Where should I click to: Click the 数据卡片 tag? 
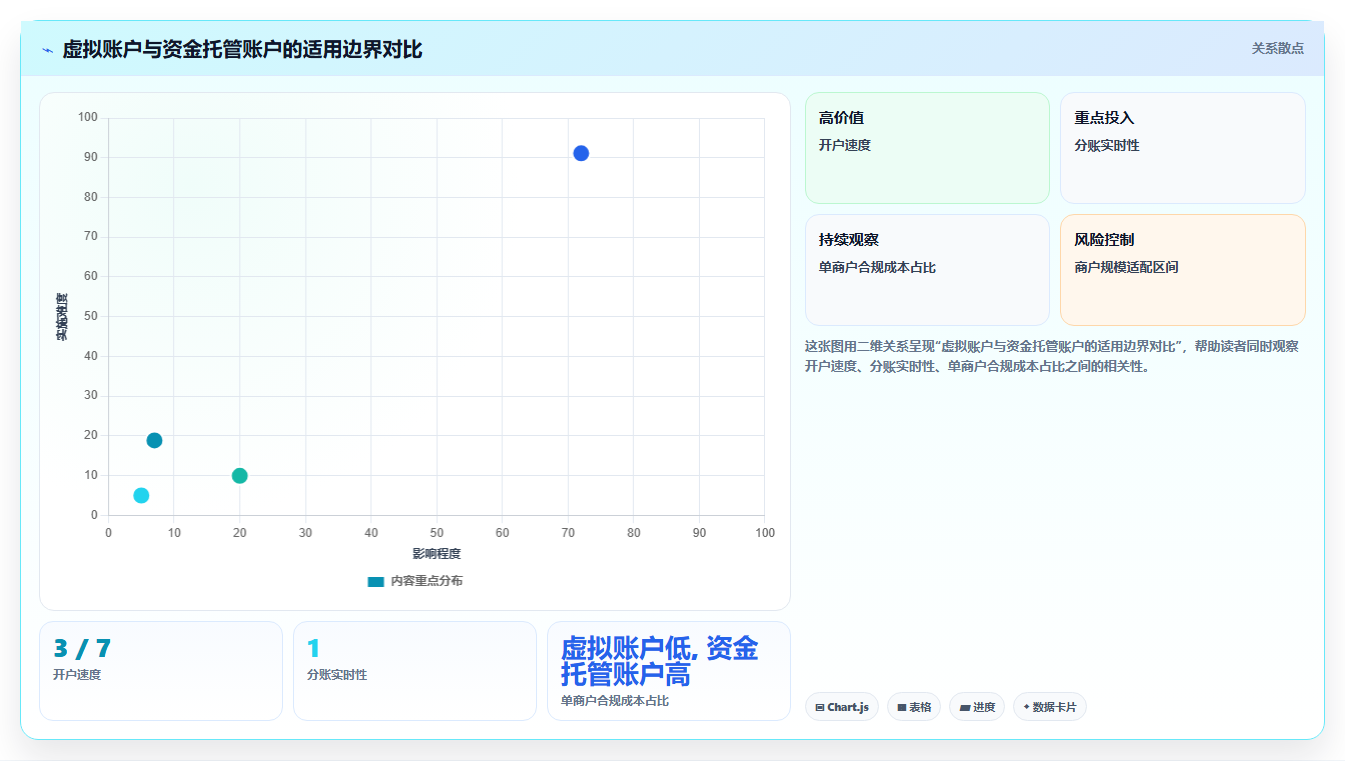pyautogui.click(x=1050, y=707)
